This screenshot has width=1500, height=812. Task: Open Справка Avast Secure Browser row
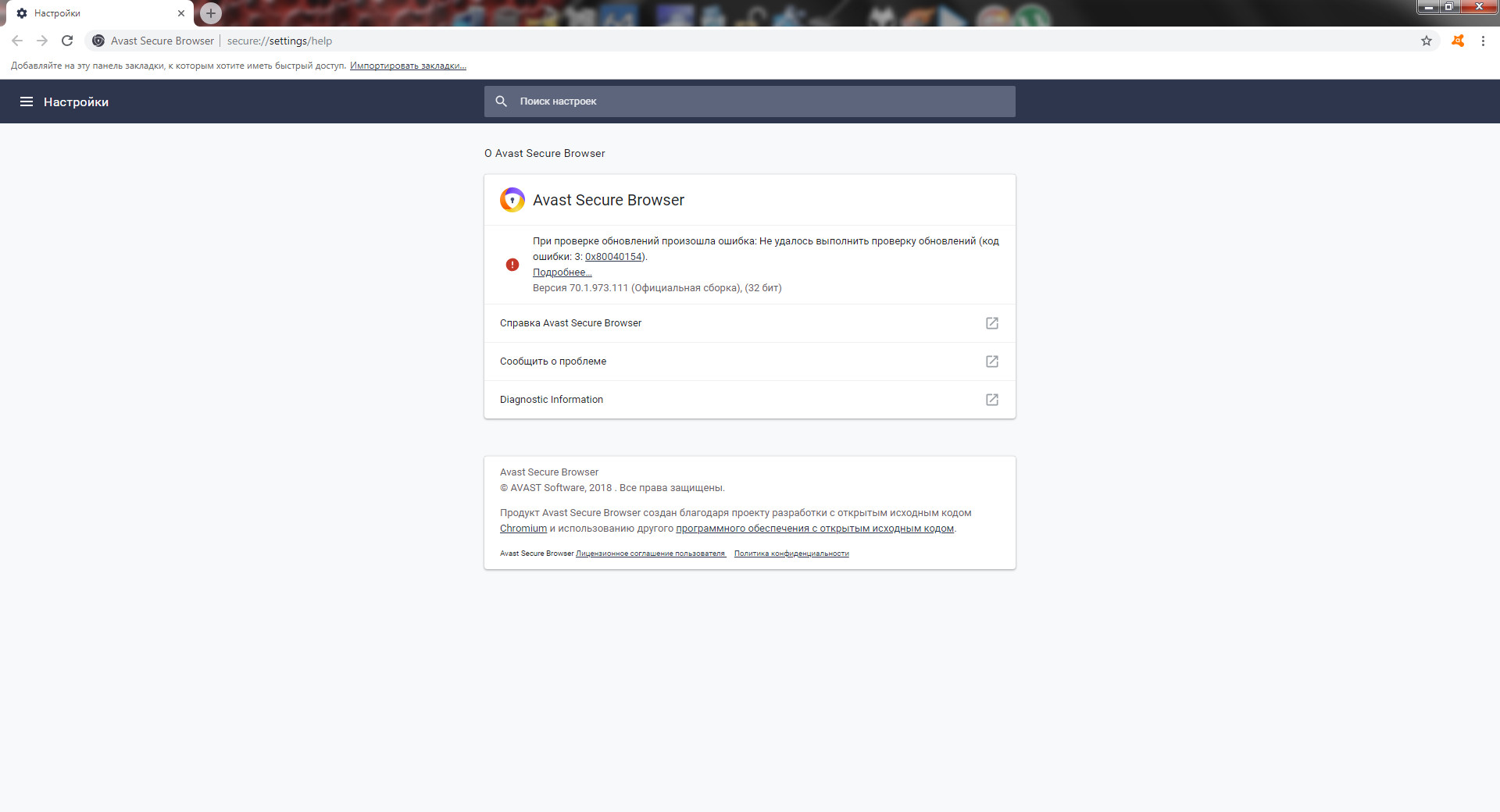click(750, 323)
